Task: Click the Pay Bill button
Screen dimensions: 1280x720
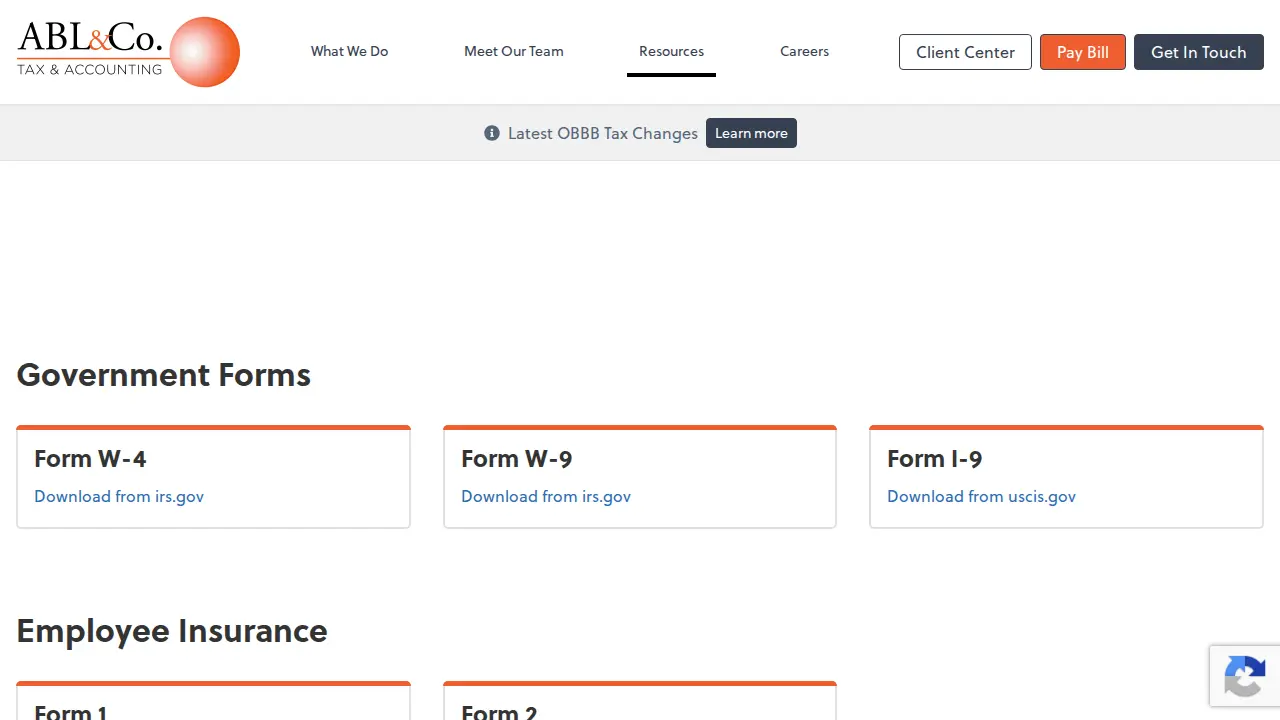Action: click(1083, 52)
